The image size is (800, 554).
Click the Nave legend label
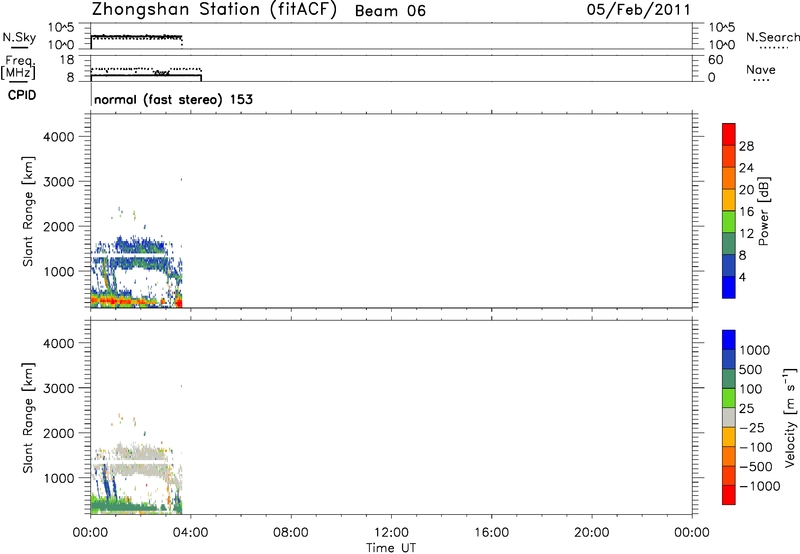(761, 70)
